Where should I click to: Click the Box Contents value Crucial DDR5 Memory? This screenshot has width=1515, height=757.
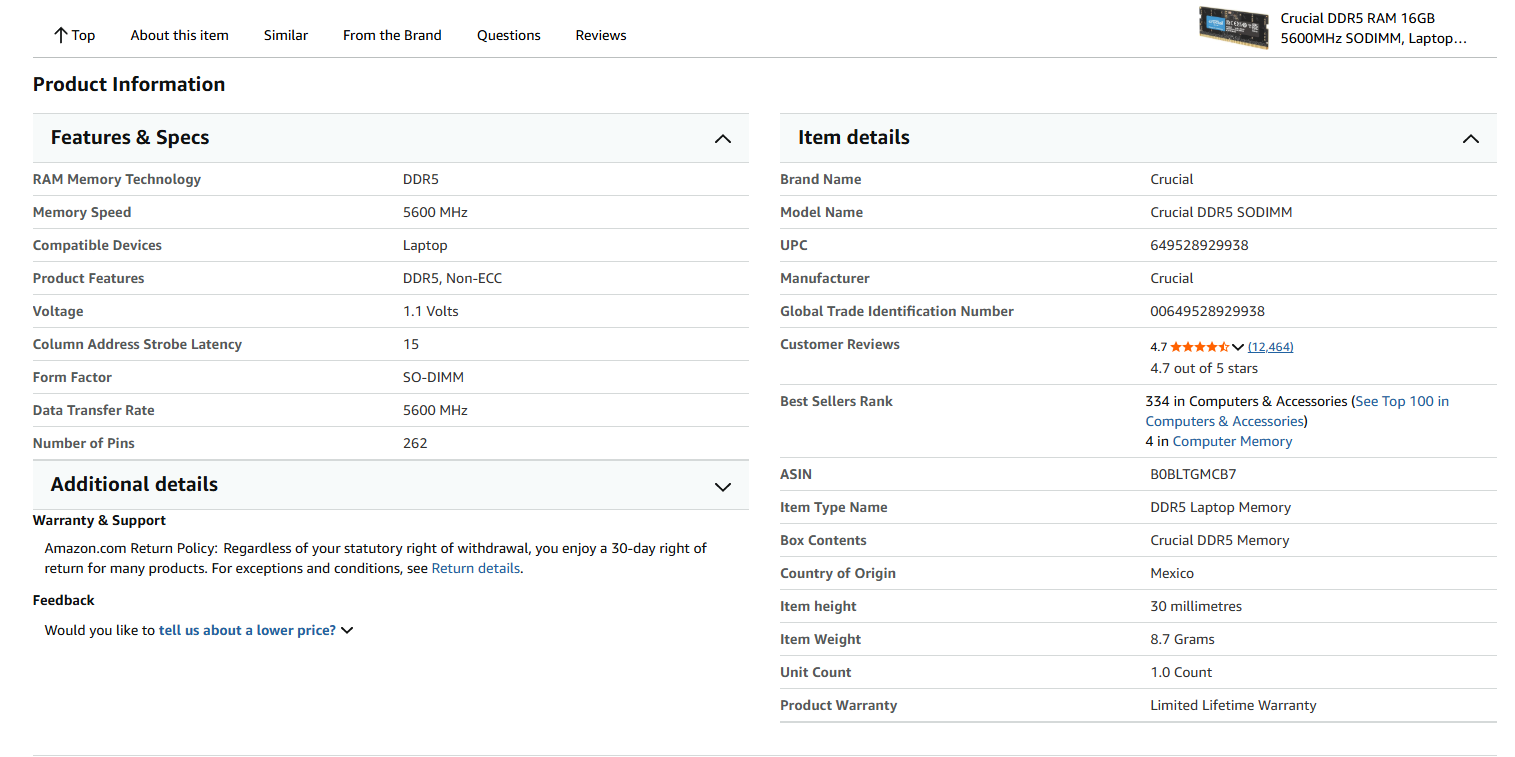tap(1220, 540)
